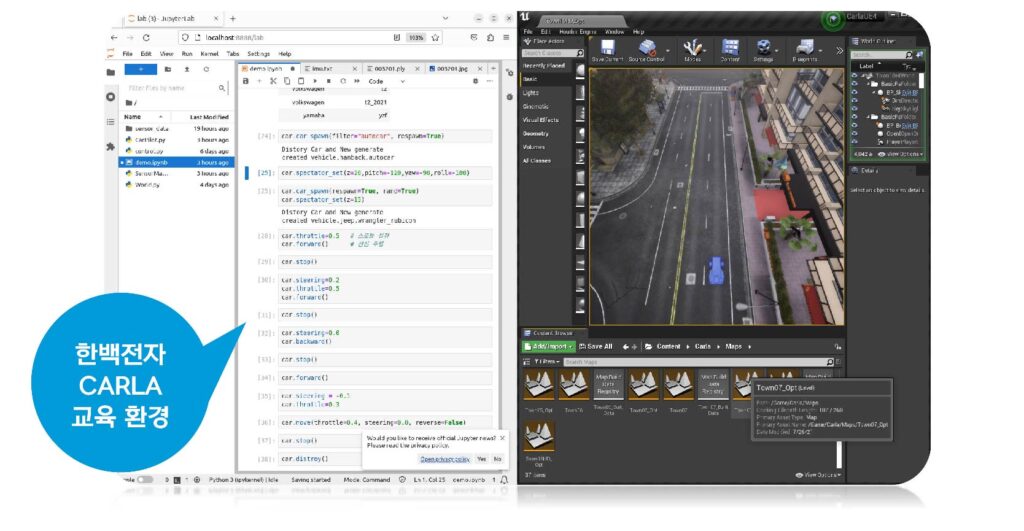
Task: Open the browser hamburger menu
Action: pos(506,38)
